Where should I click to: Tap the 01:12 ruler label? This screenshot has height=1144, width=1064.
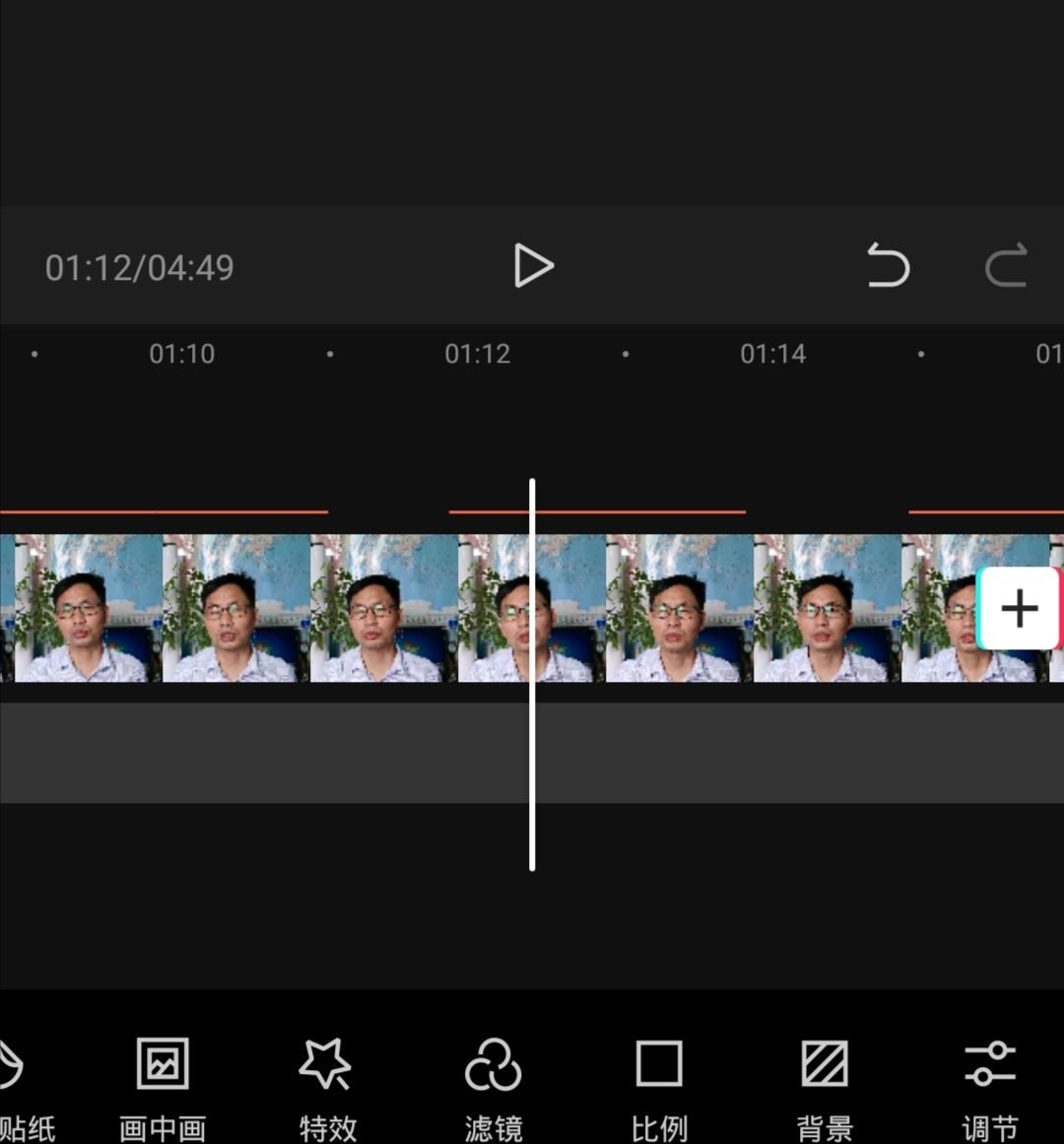click(477, 354)
